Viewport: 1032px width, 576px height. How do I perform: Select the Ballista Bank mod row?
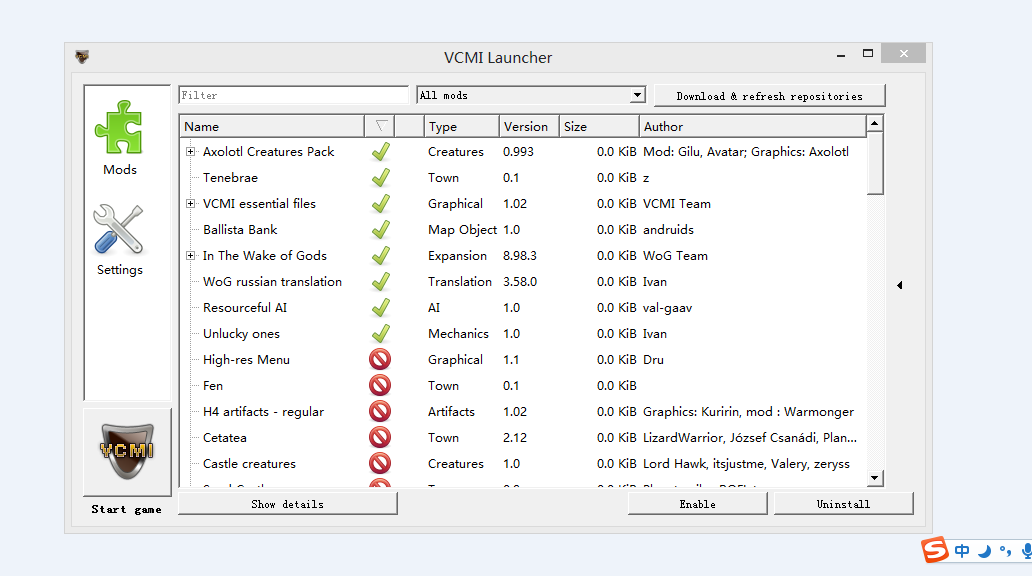tap(523, 230)
